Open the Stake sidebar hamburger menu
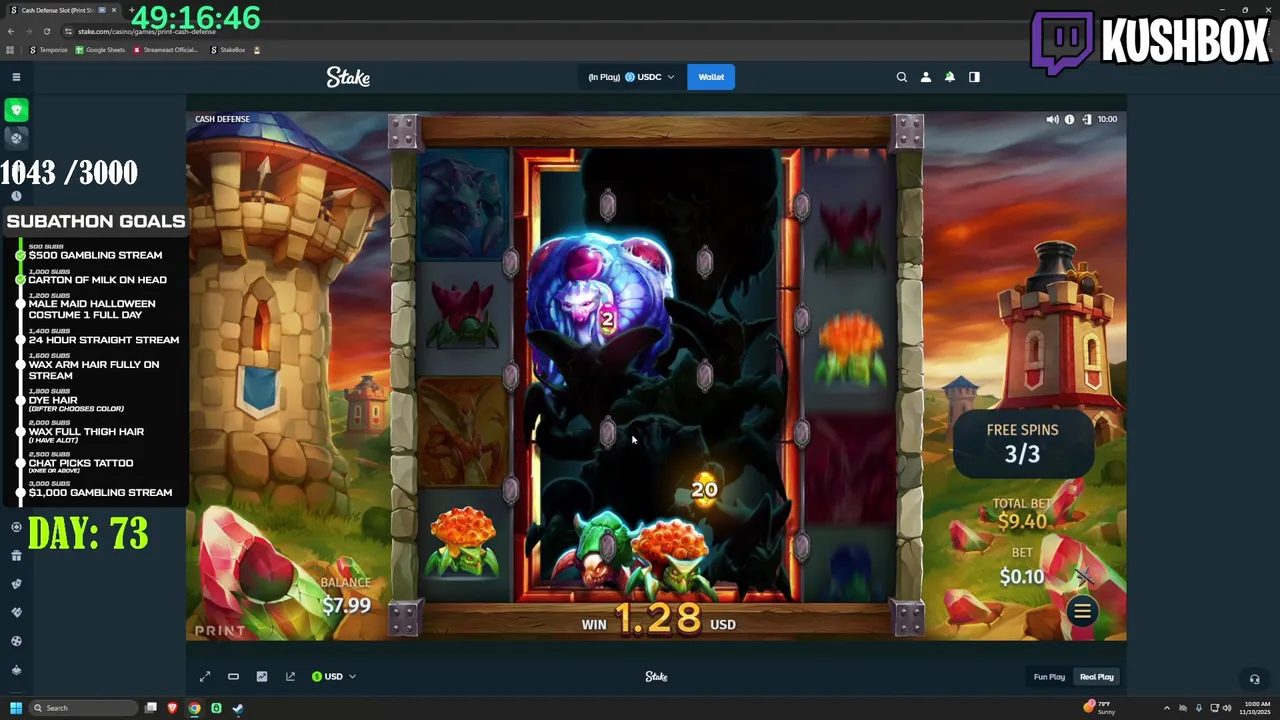 16,77
